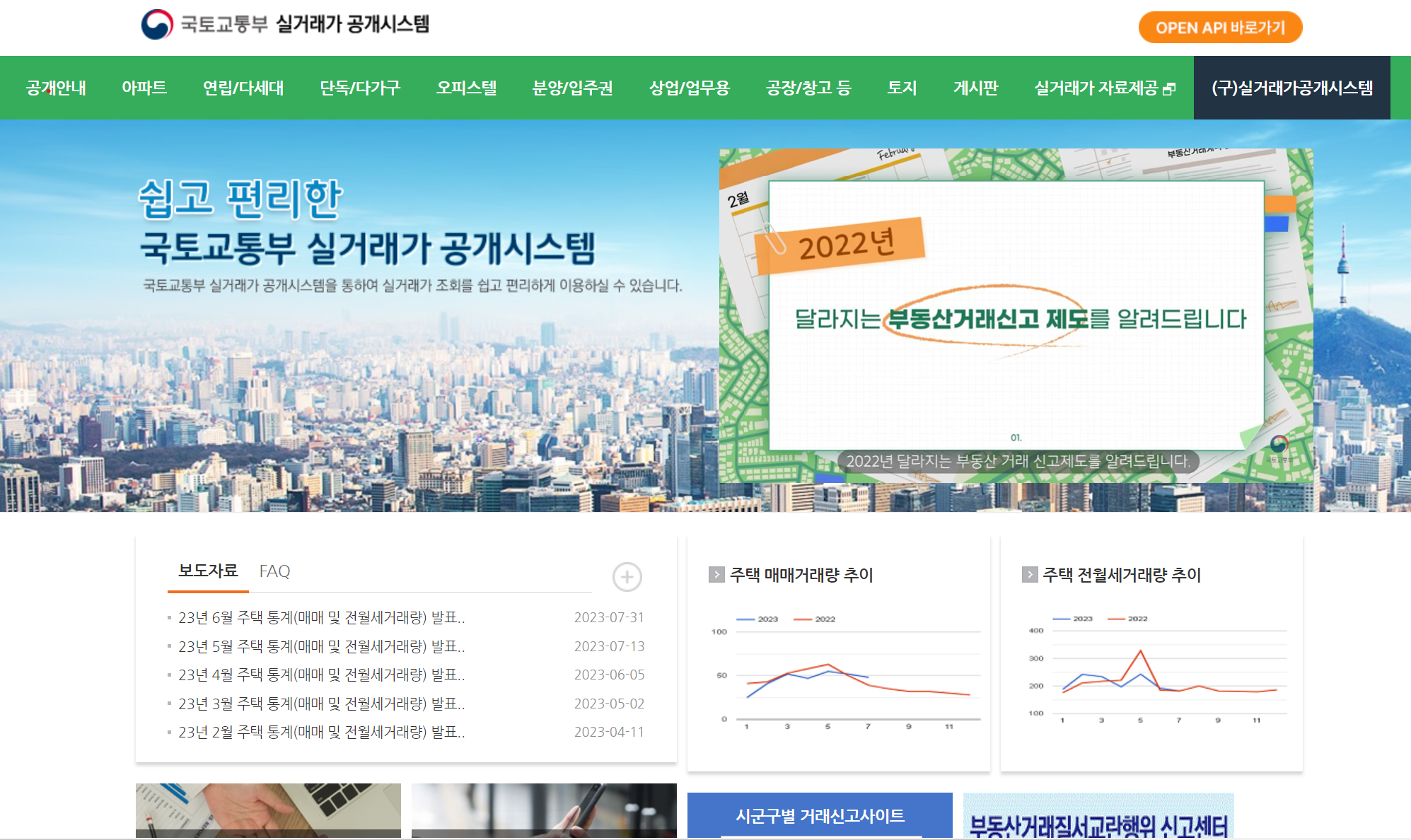
Task: Switch to the FAQ tab
Action: pos(274,571)
